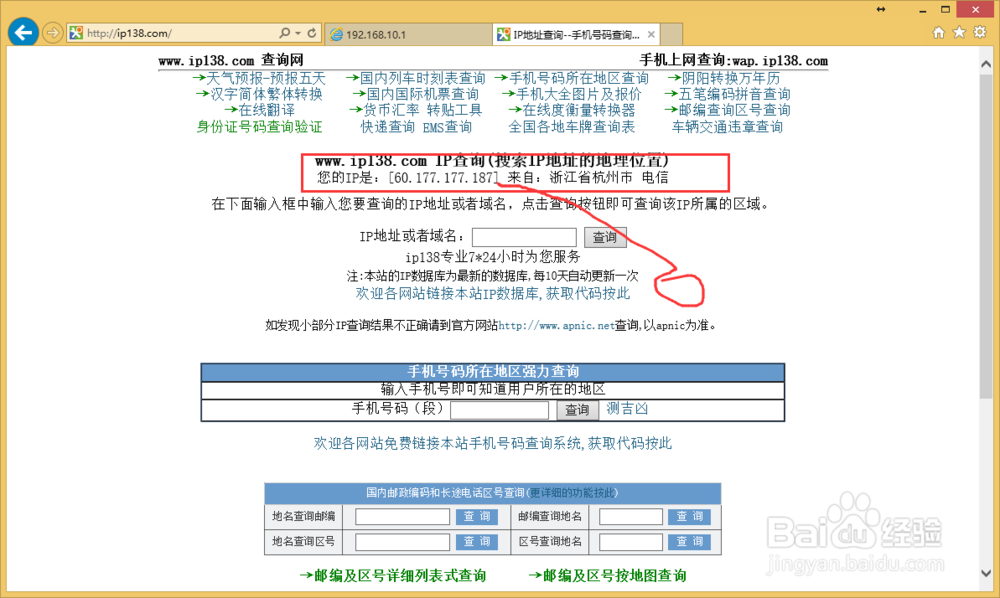Open Favorites star icon

click(959, 33)
